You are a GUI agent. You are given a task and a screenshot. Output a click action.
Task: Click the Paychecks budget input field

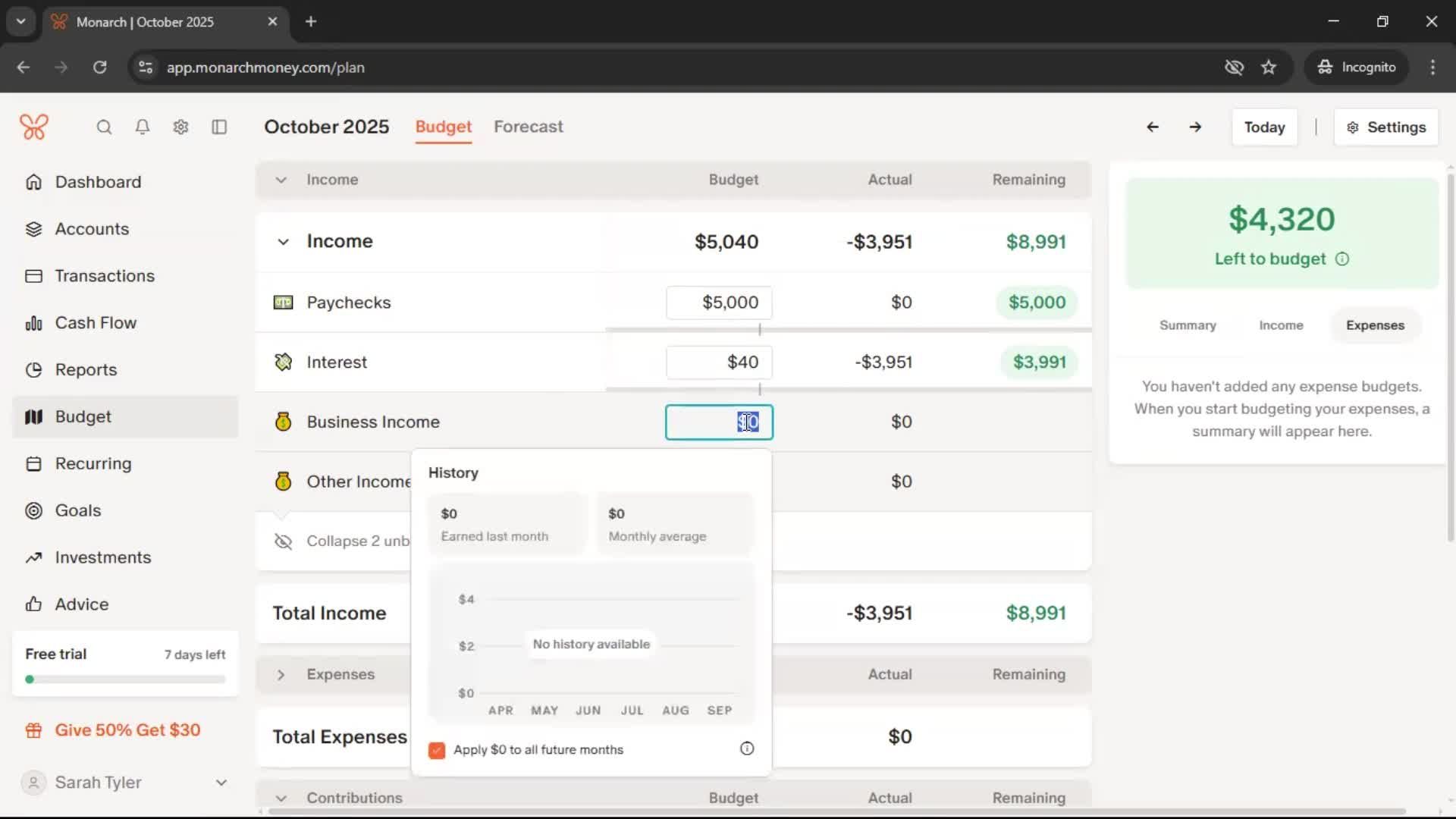point(719,303)
